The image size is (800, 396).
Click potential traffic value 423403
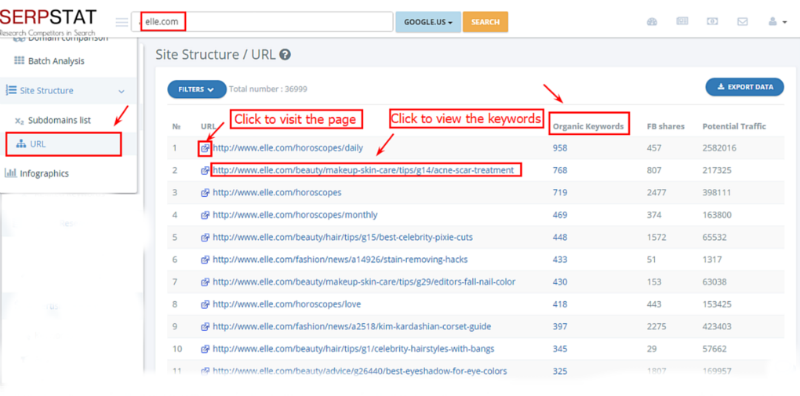click(x=717, y=326)
